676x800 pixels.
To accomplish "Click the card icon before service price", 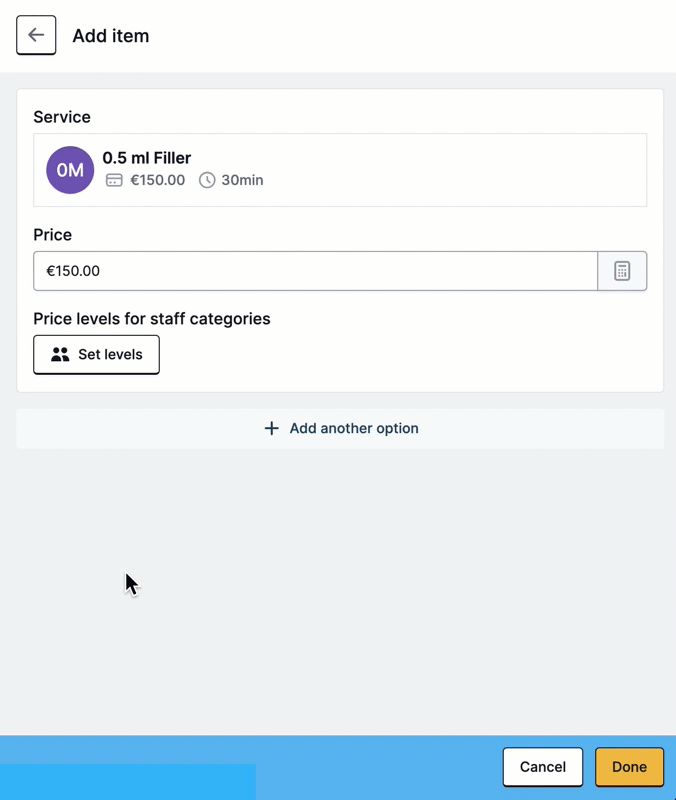I will [x=114, y=180].
